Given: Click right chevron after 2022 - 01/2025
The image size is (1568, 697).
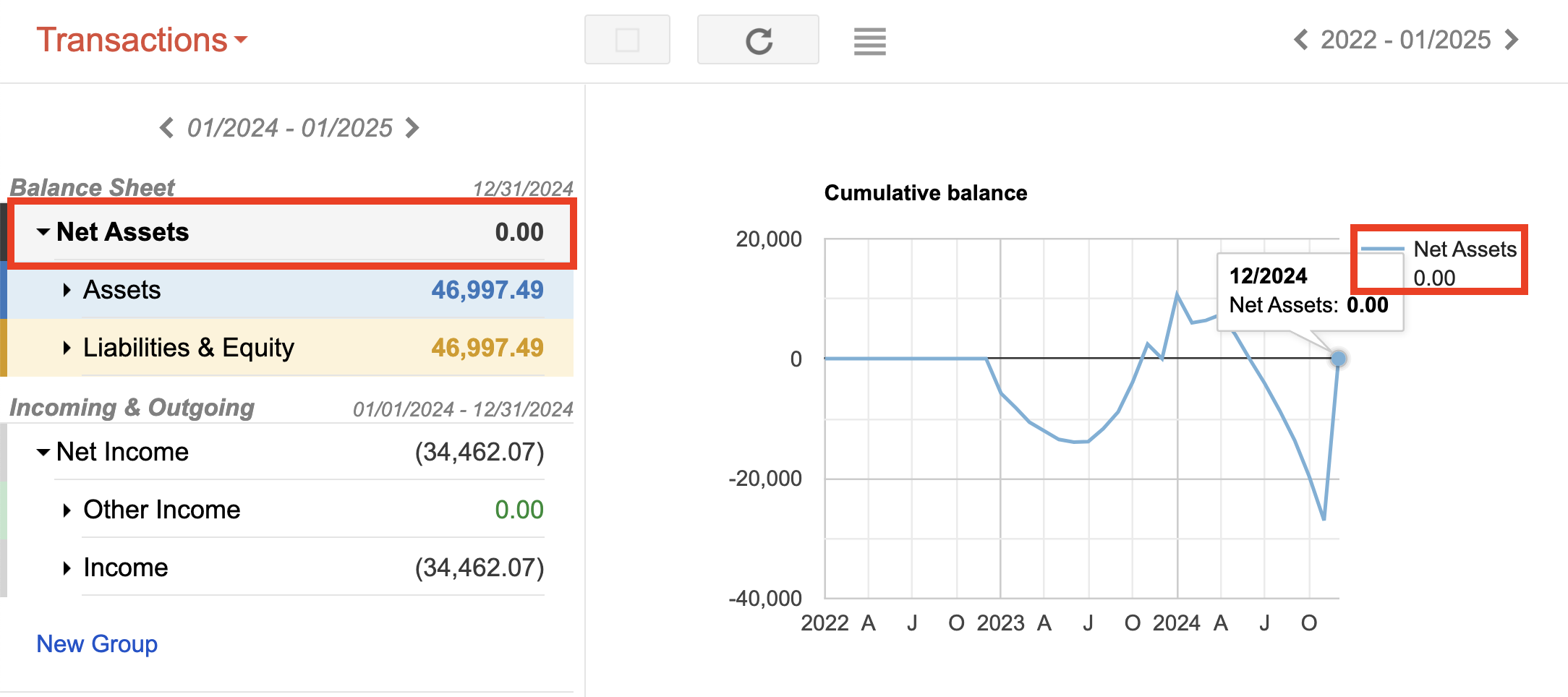Looking at the screenshot, I should [x=1511, y=40].
